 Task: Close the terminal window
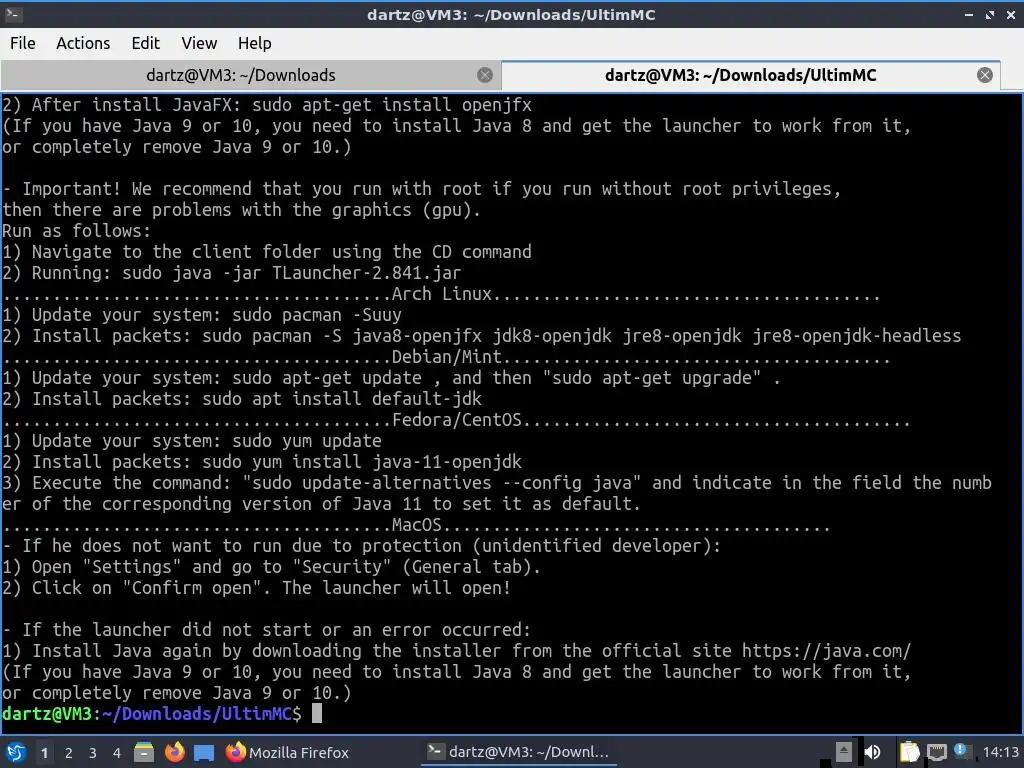click(1011, 14)
